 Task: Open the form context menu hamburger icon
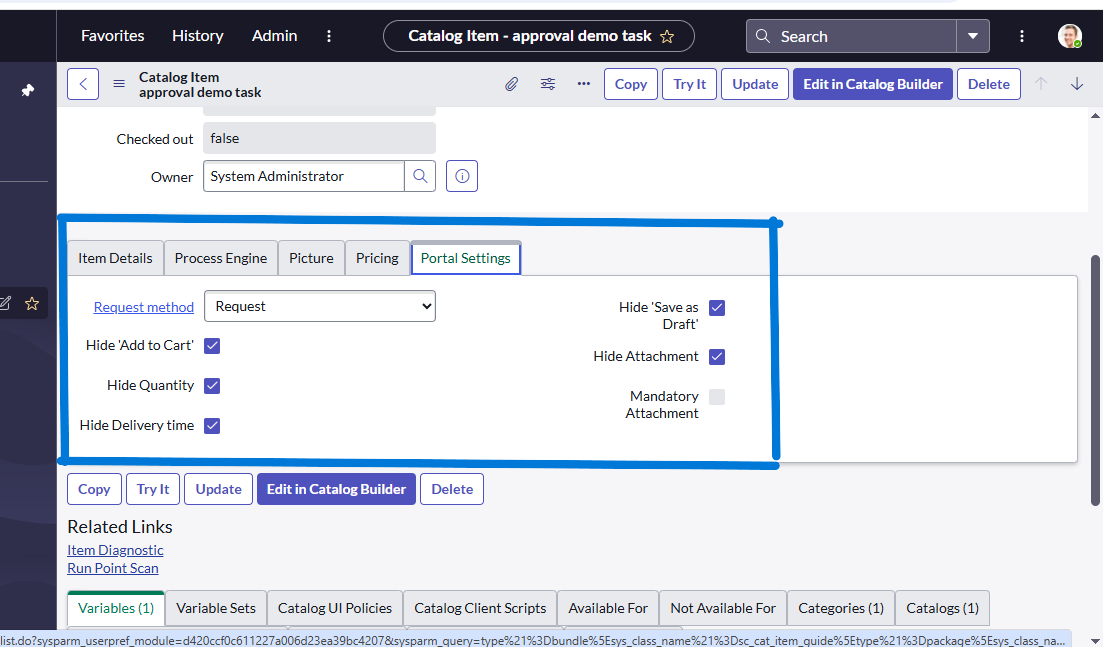click(x=117, y=83)
